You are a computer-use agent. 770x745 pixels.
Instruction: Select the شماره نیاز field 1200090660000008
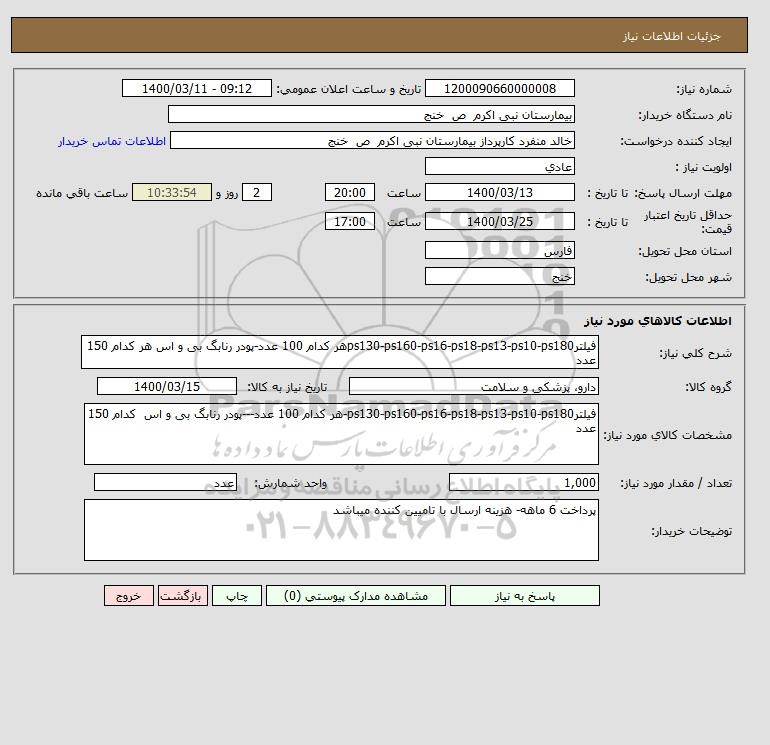pyautogui.click(x=499, y=88)
